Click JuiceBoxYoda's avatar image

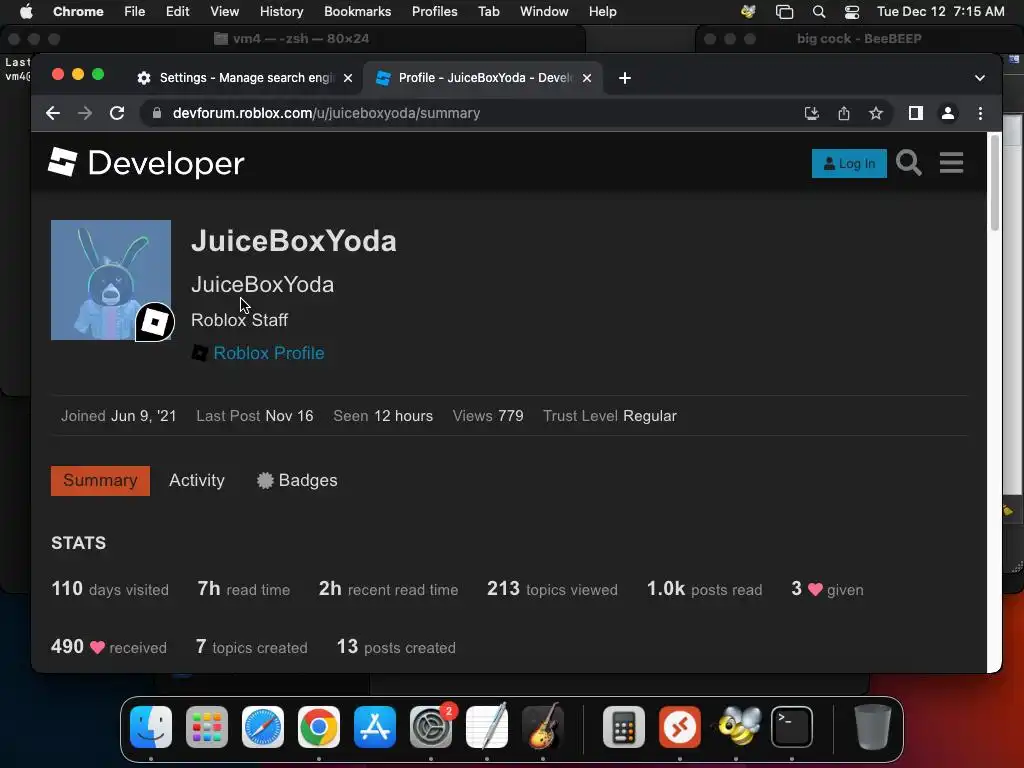coord(111,280)
